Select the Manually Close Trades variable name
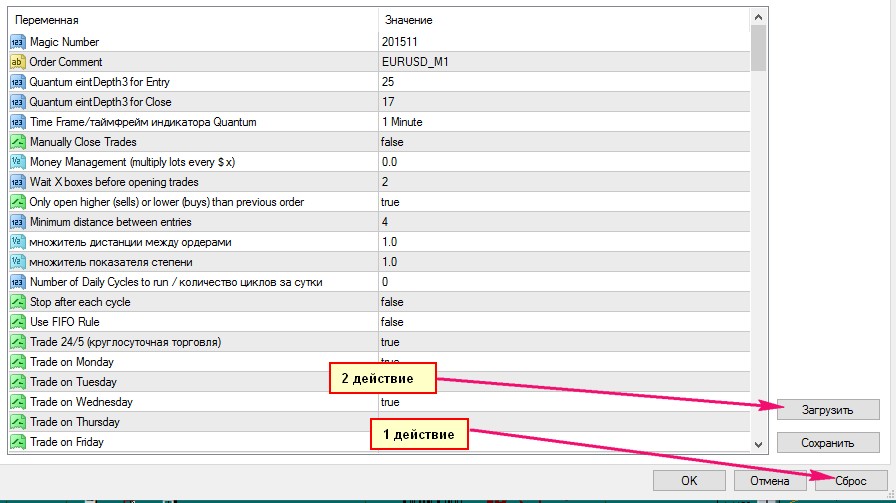The width and height of the screenshot is (896, 503). coord(83,142)
